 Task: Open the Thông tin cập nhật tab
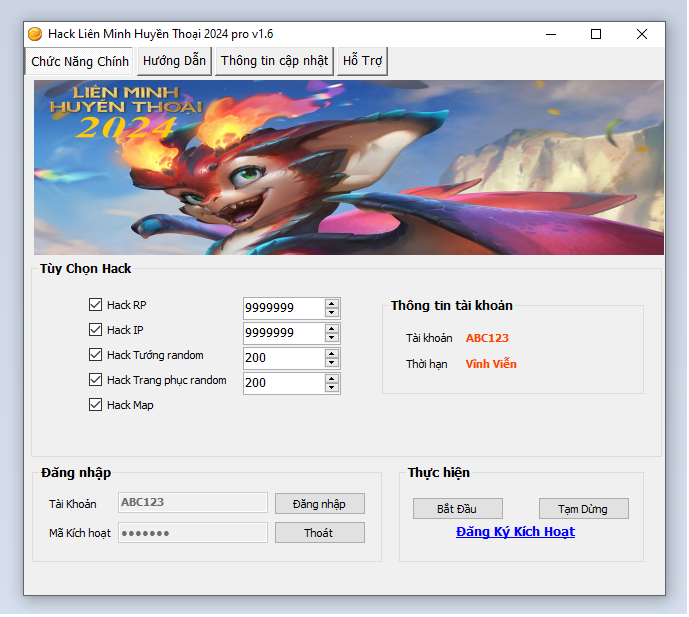click(x=274, y=61)
